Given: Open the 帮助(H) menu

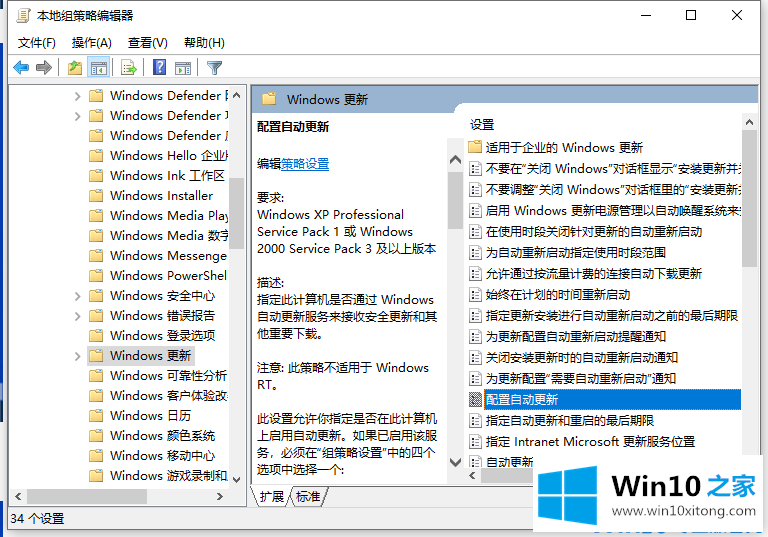Looking at the screenshot, I should click(204, 43).
